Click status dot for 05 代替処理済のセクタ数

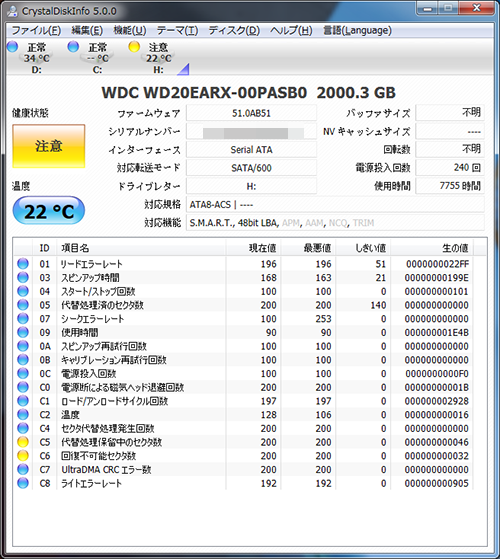(23, 305)
